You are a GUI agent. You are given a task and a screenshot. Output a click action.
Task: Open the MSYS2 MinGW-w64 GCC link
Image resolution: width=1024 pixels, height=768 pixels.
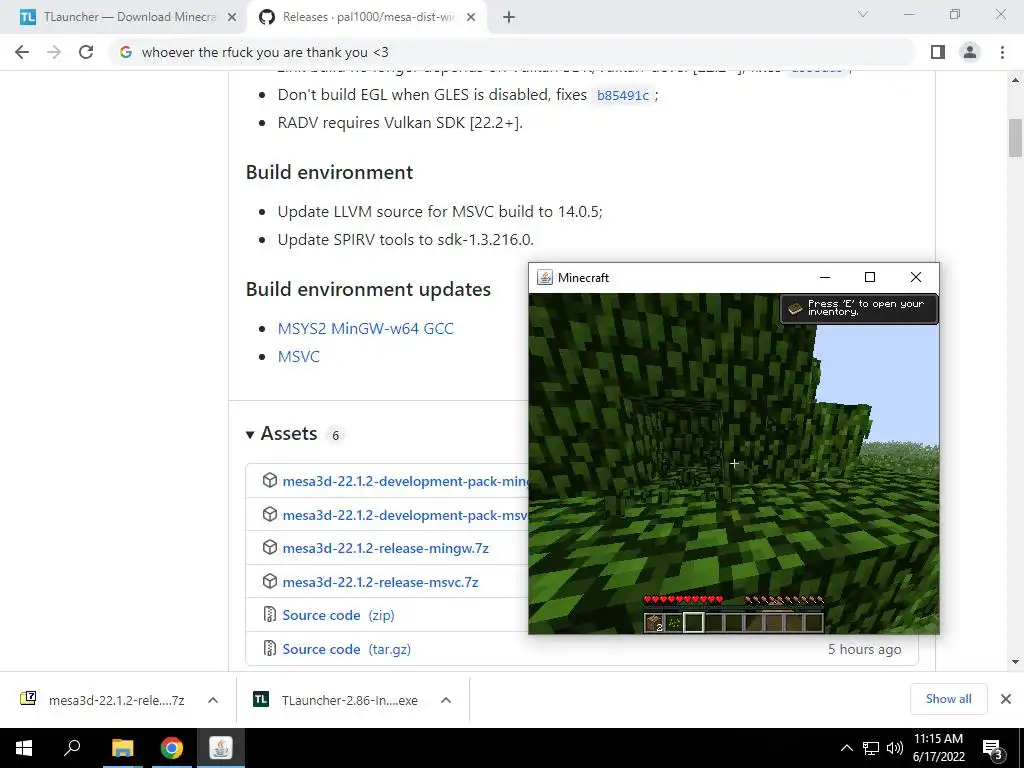click(366, 328)
